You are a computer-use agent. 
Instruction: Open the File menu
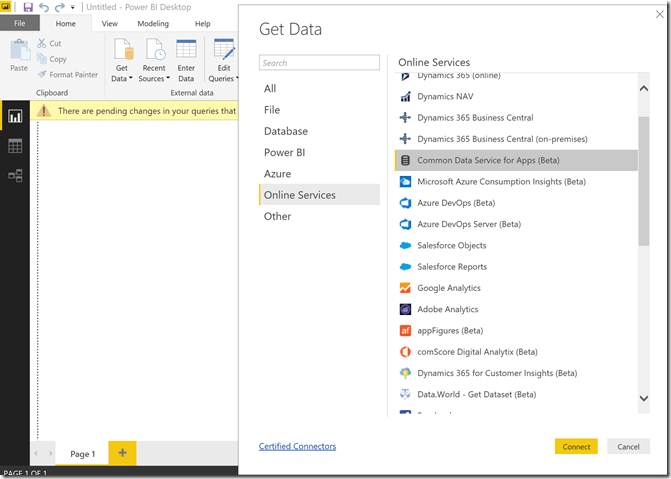click(x=20, y=23)
